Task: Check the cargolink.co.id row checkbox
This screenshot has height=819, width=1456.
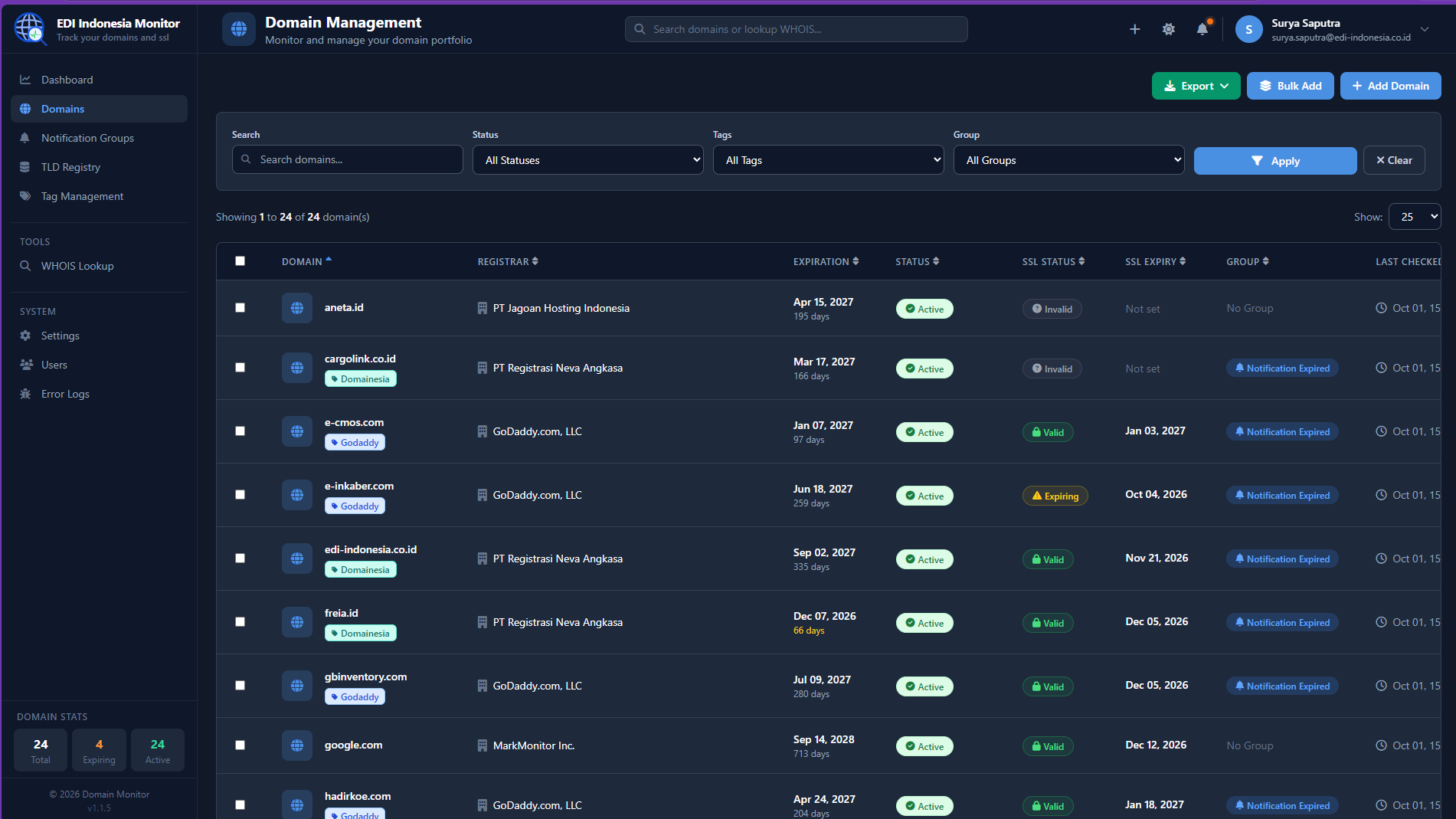Action: pos(240,368)
